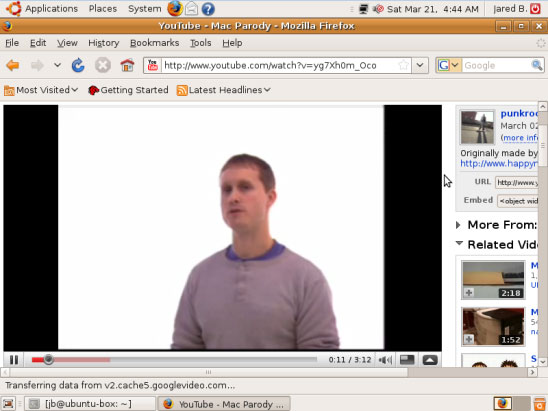Open the help icon in the top panel
This screenshot has height=411, width=548.
pyautogui.click(x=208, y=9)
